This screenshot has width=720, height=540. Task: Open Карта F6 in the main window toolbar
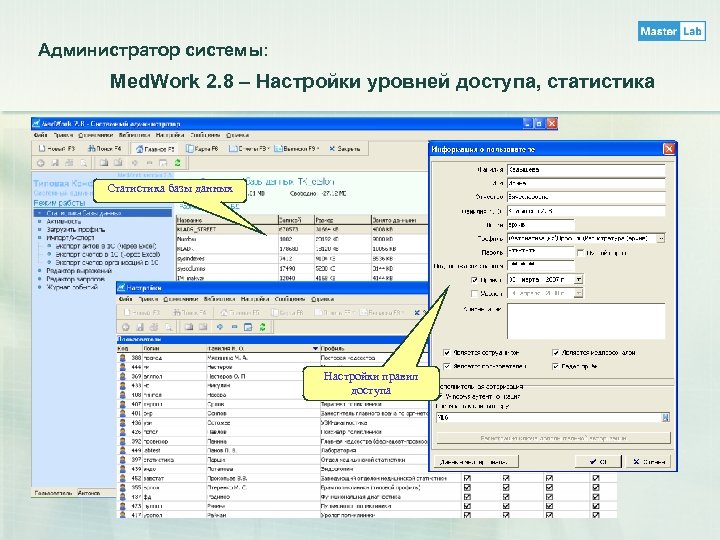coord(202,149)
